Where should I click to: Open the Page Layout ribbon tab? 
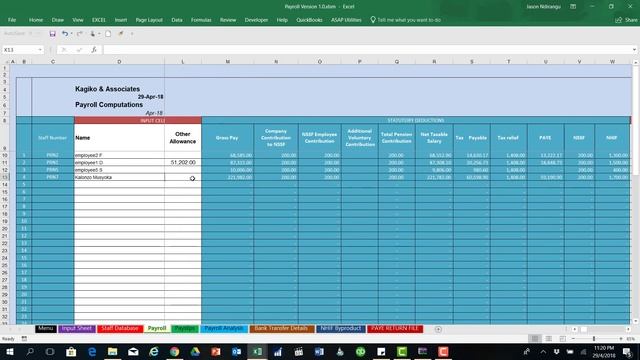[149, 20]
